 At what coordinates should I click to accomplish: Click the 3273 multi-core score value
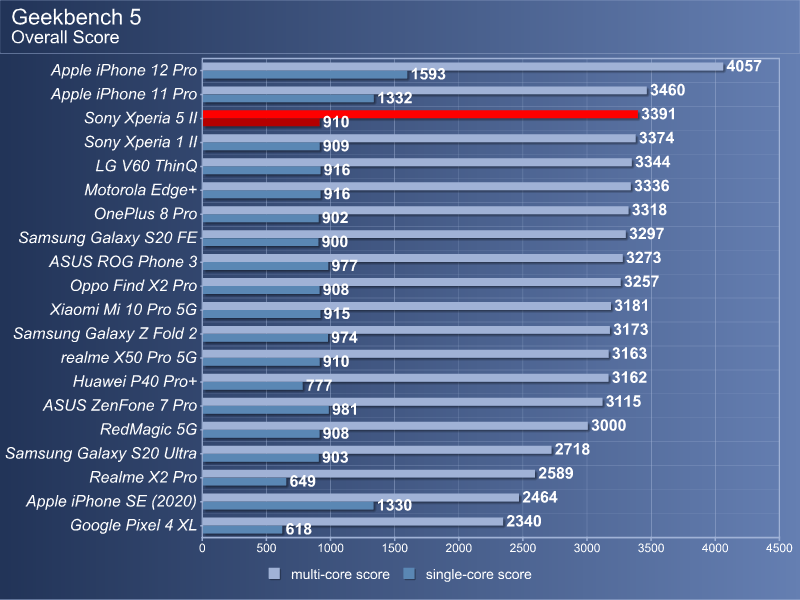pos(643,258)
